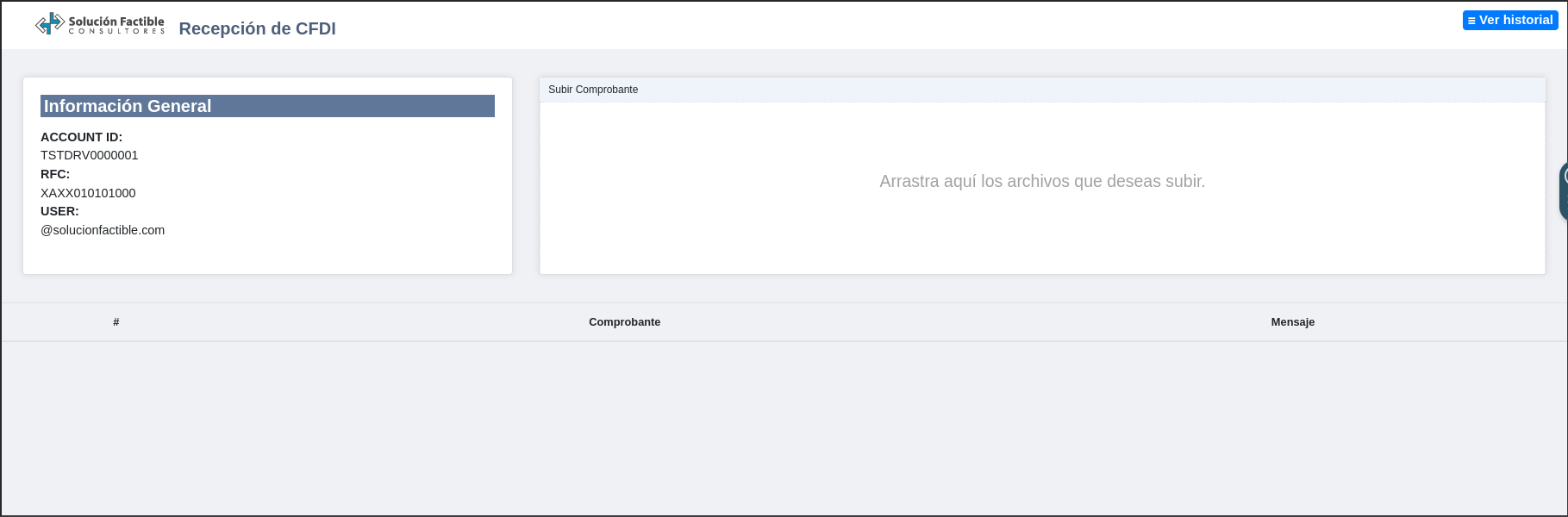Click the RFC label
1568x517 pixels.
pyautogui.click(x=55, y=174)
